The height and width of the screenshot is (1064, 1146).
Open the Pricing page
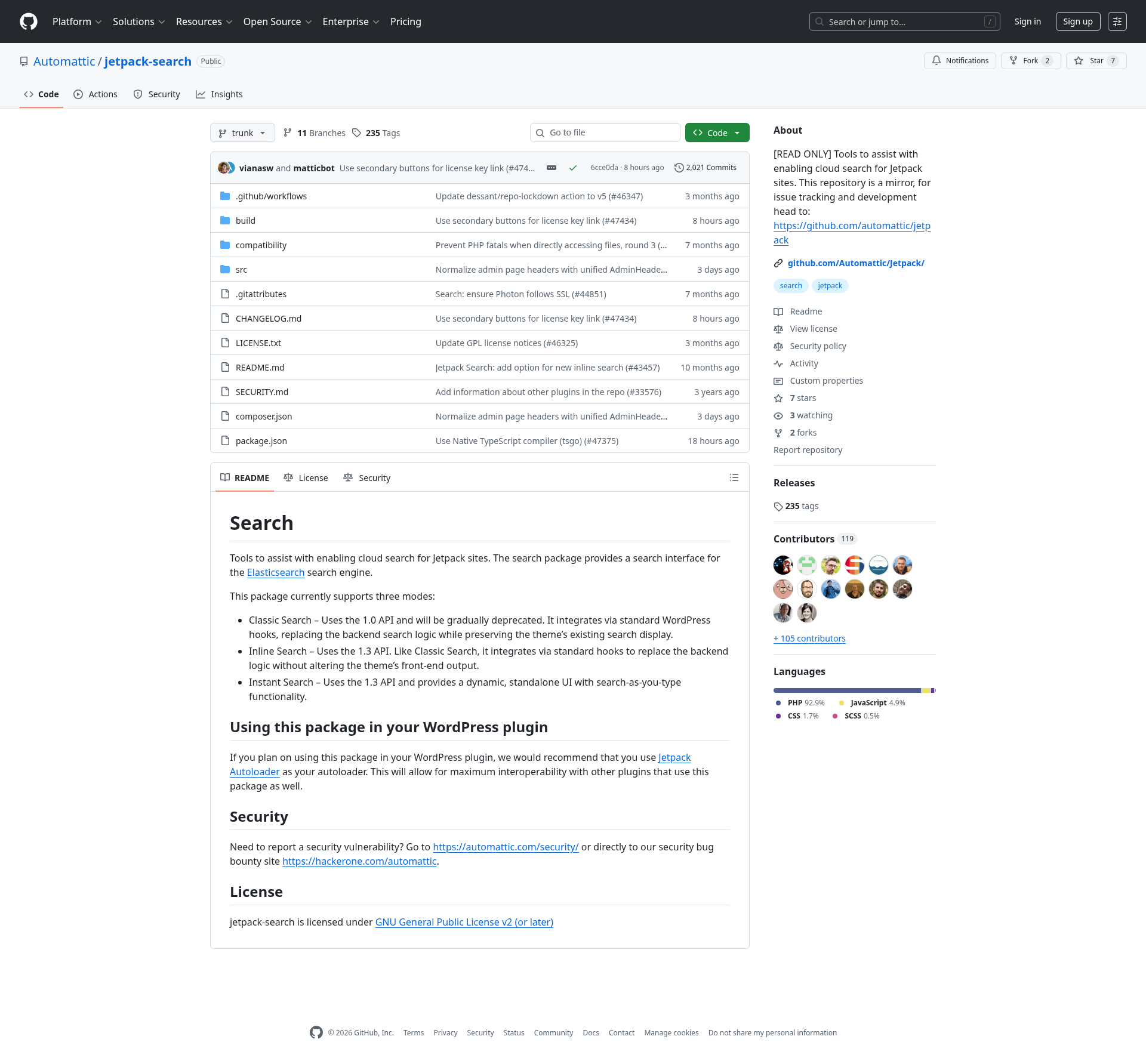(406, 21)
